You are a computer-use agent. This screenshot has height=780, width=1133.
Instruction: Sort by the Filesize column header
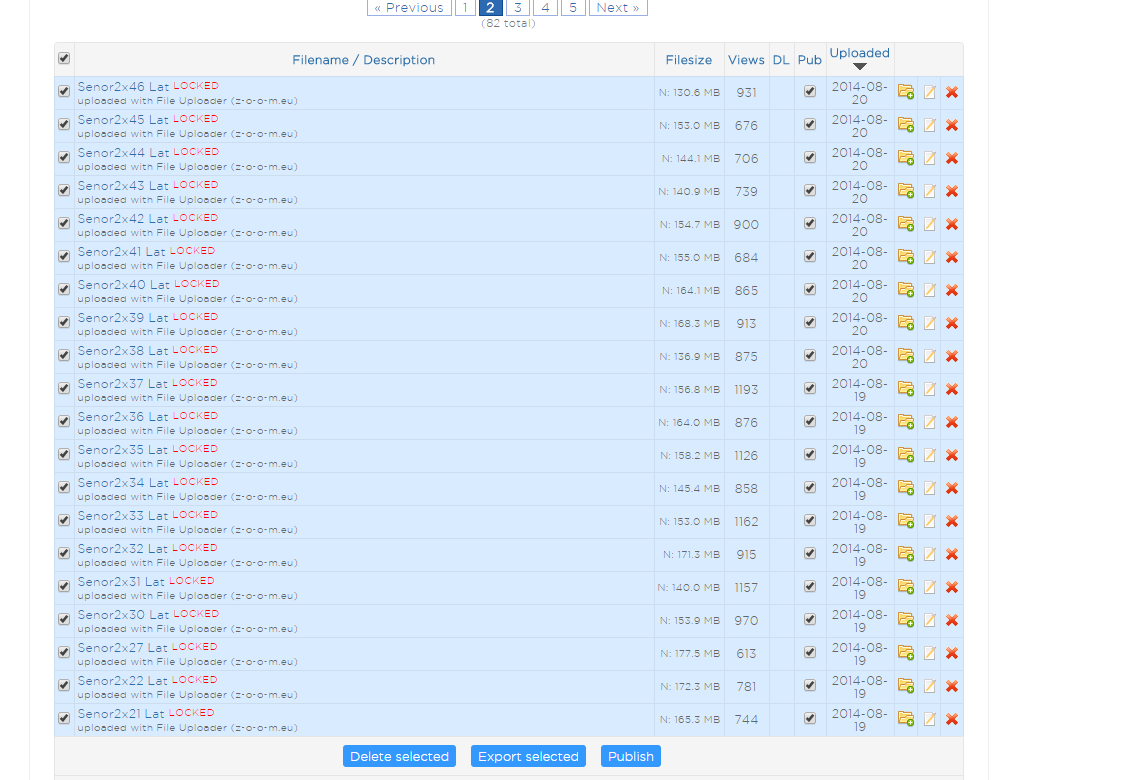click(688, 60)
